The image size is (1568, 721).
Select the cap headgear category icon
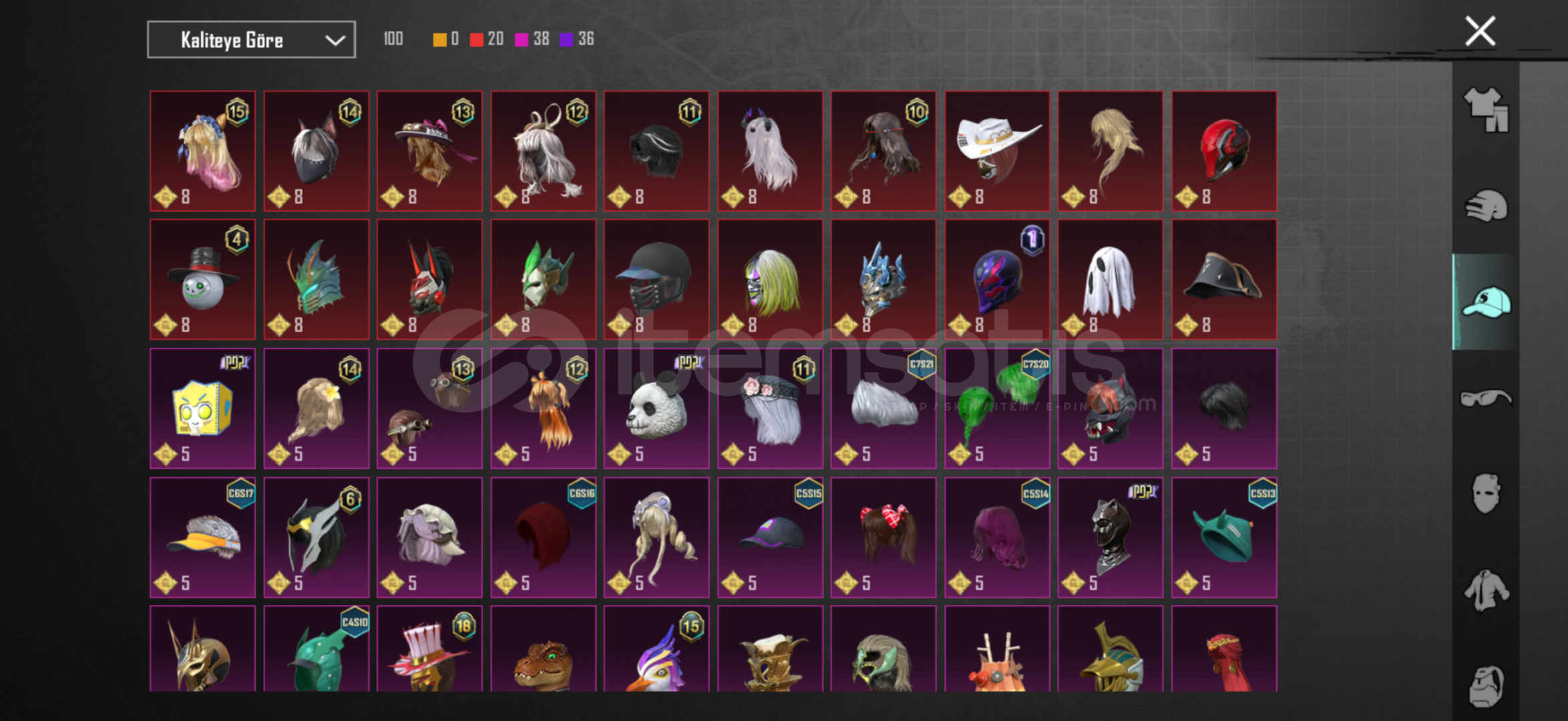pos(1486,302)
